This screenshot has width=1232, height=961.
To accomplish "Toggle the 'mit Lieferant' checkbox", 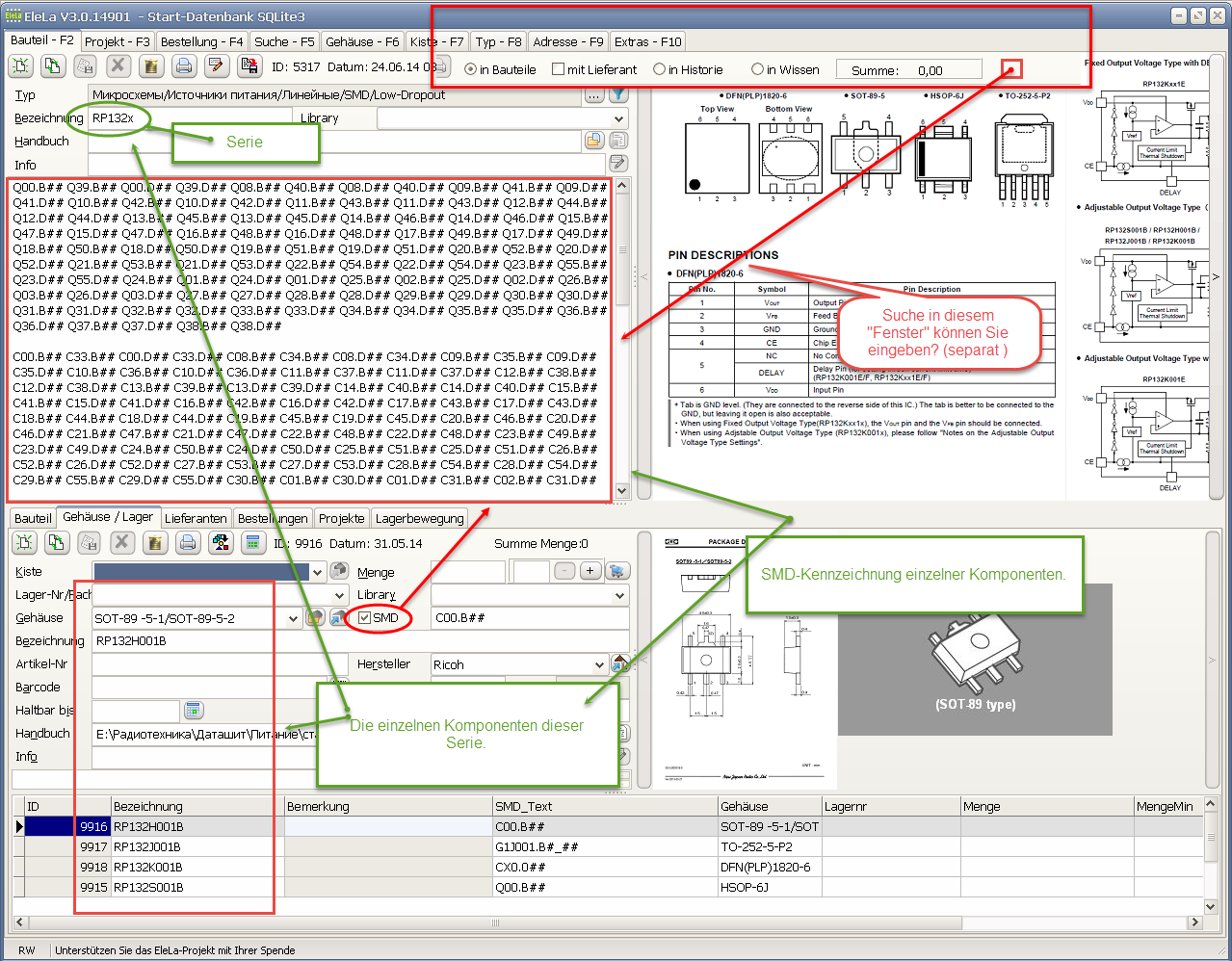I will 558,69.
